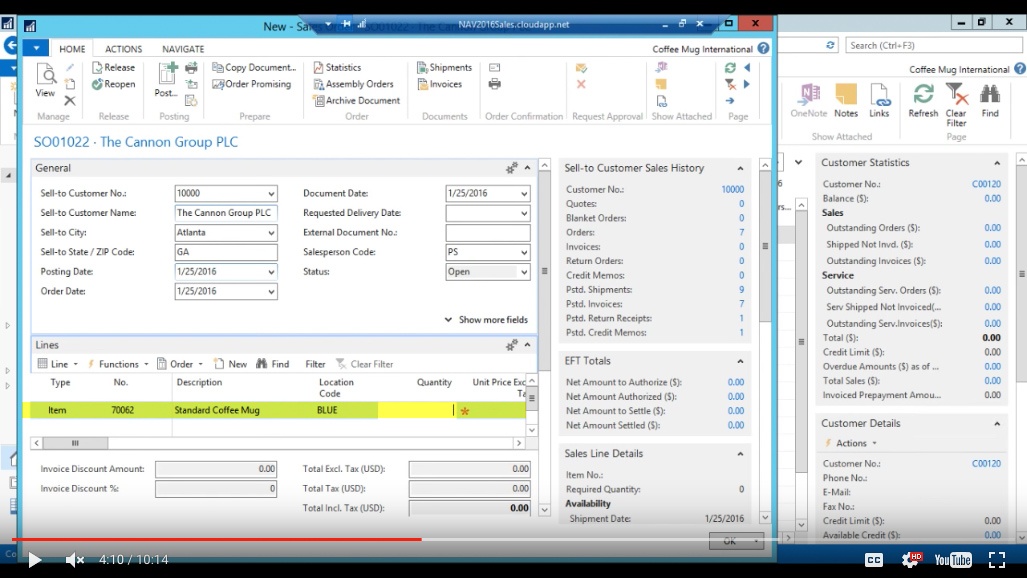Image resolution: width=1027 pixels, height=578 pixels.
Task: Open Order Promising action
Action: (252, 84)
